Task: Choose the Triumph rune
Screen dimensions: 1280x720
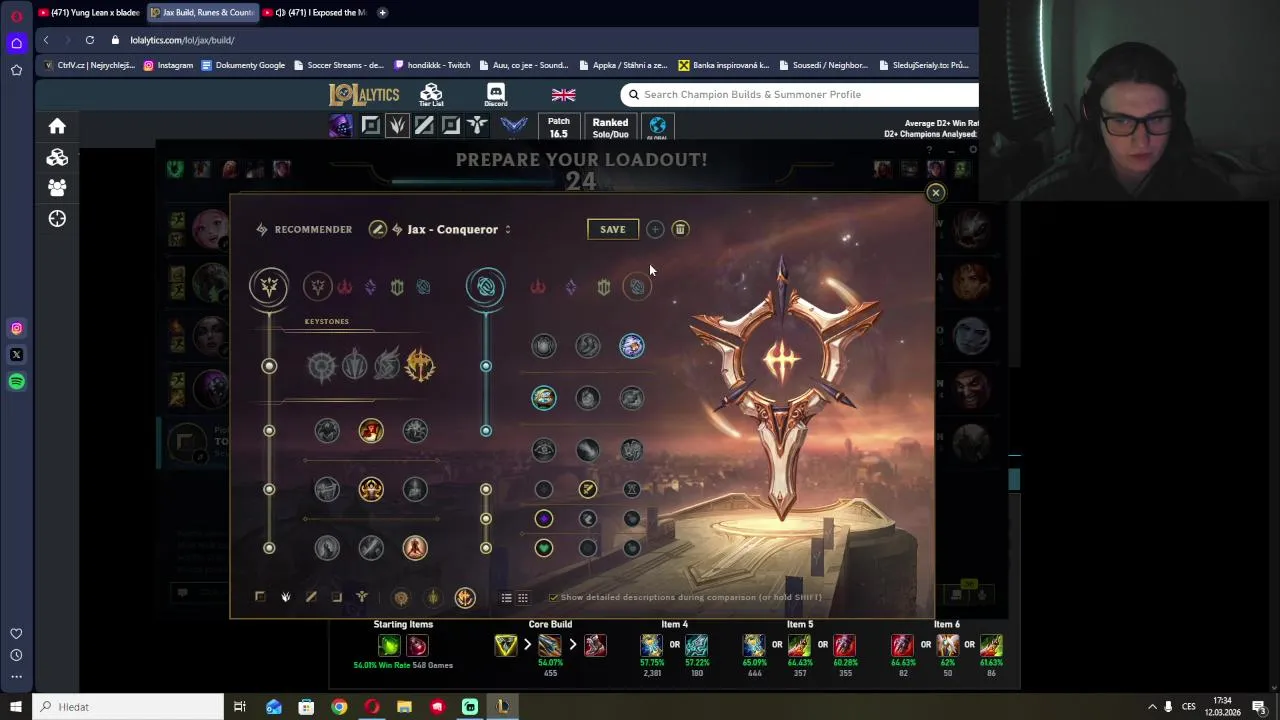Action: (371, 431)
